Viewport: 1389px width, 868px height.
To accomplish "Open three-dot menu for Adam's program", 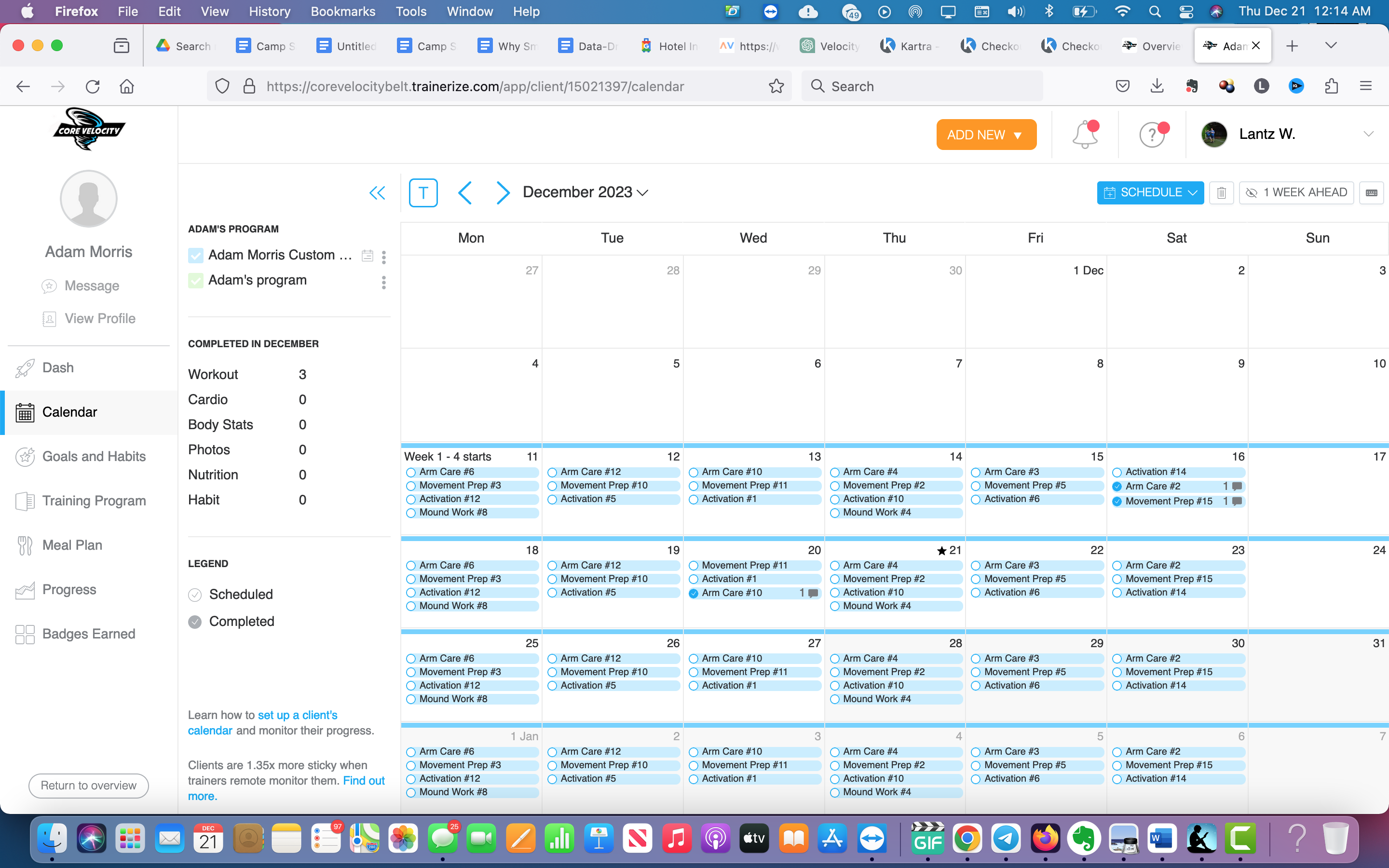I will [x=383, y=282].
